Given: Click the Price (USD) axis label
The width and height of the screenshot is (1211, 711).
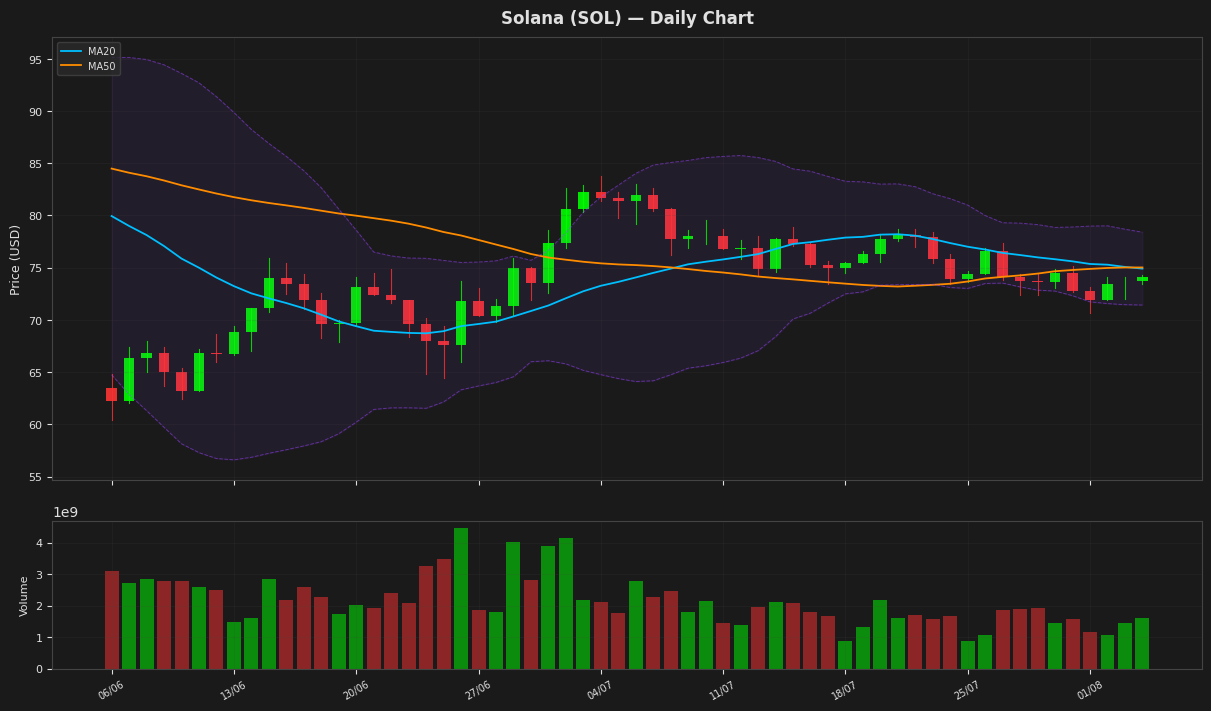Looking at the screenshot, I should point(16,260).
